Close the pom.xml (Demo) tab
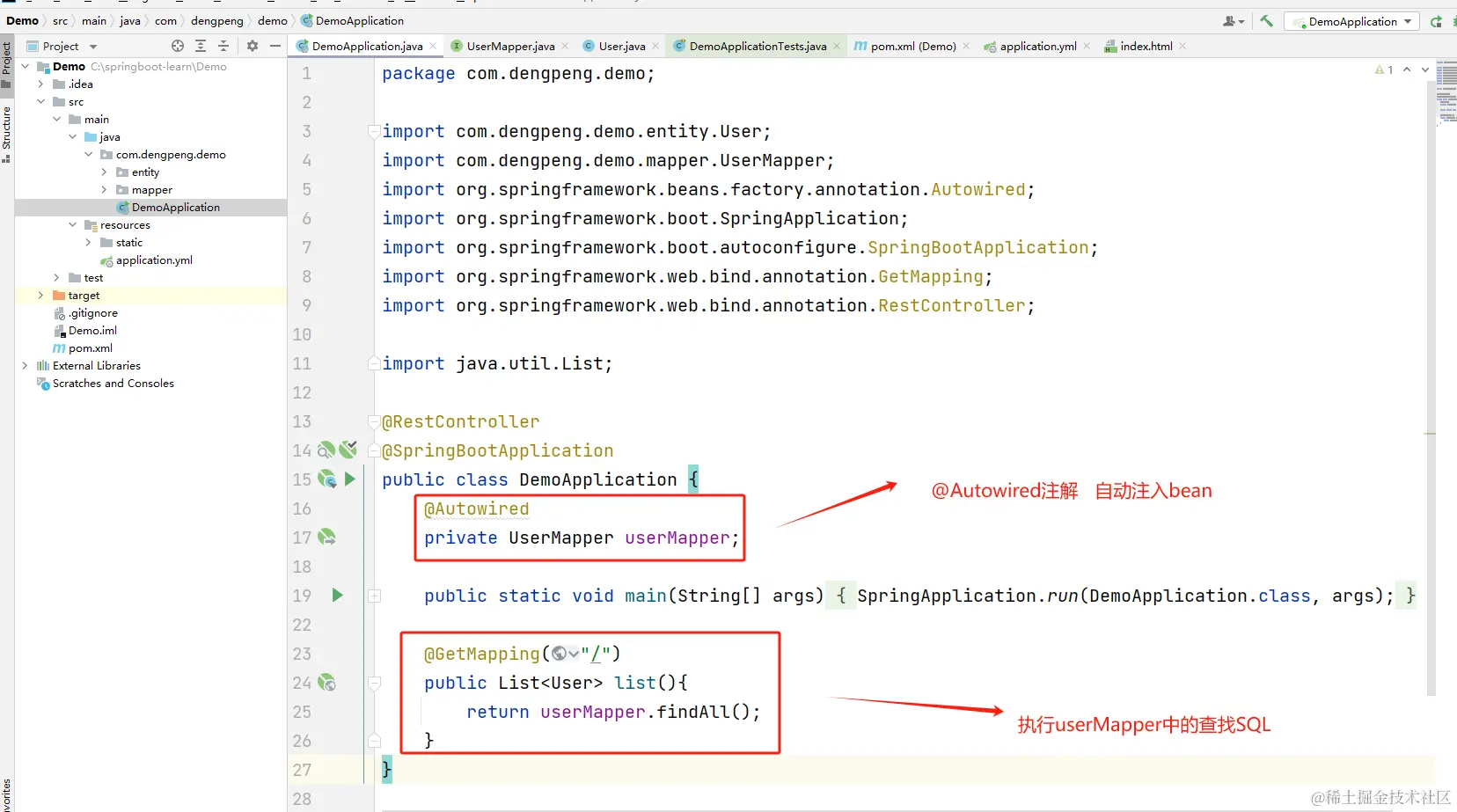1457x812 pixels. [x=966, y=46]
